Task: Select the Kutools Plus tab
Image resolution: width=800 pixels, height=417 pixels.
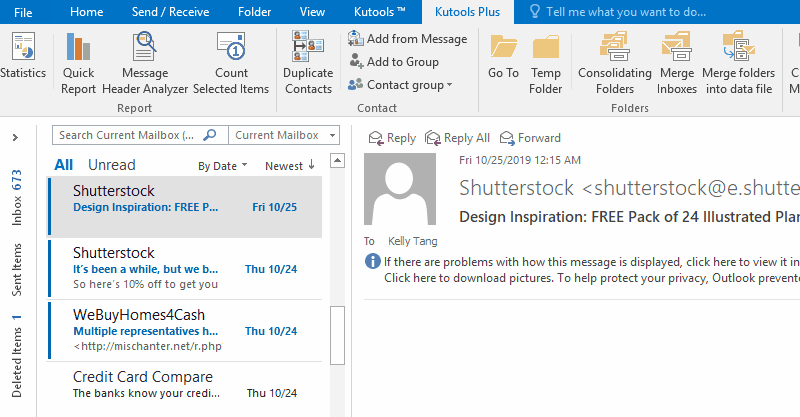Action: (x=467, y=12)
